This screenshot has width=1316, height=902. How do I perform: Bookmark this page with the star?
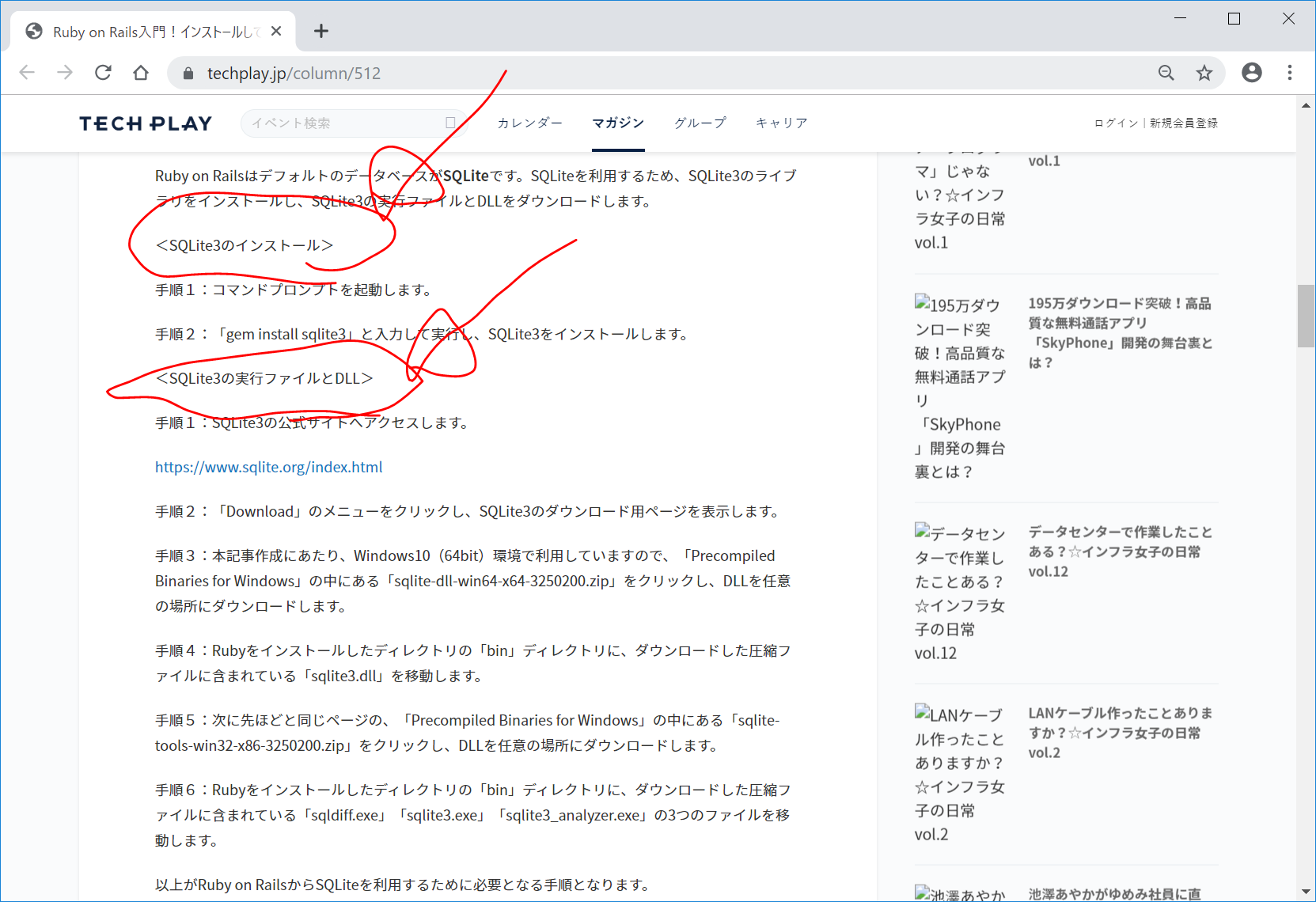(1204, 73)
